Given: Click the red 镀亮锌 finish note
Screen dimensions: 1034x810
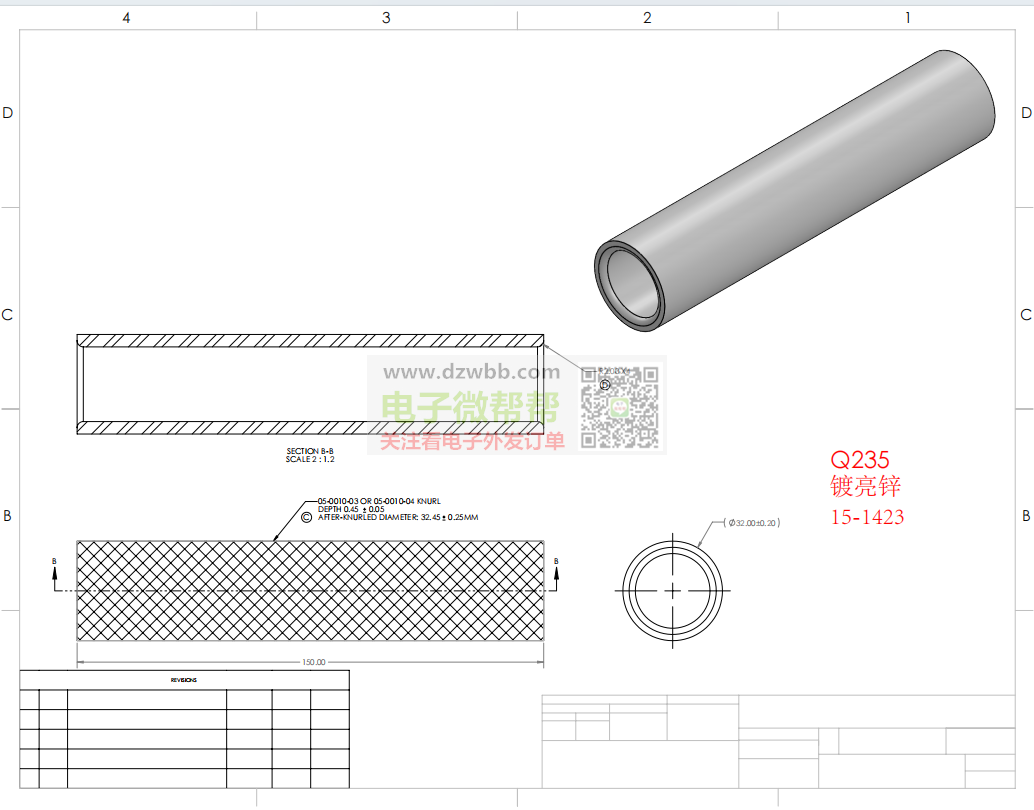Looking at the screenshot, I should pos(865,487).
